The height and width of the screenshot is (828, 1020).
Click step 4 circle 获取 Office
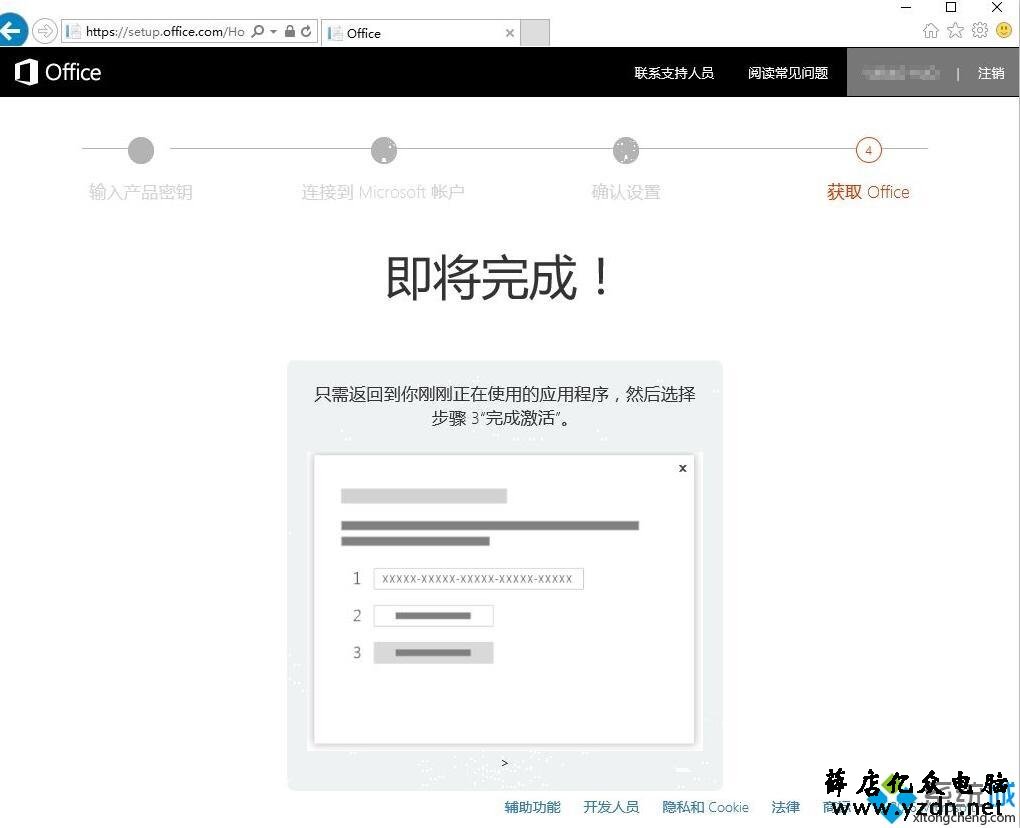[x=868, y=150]
